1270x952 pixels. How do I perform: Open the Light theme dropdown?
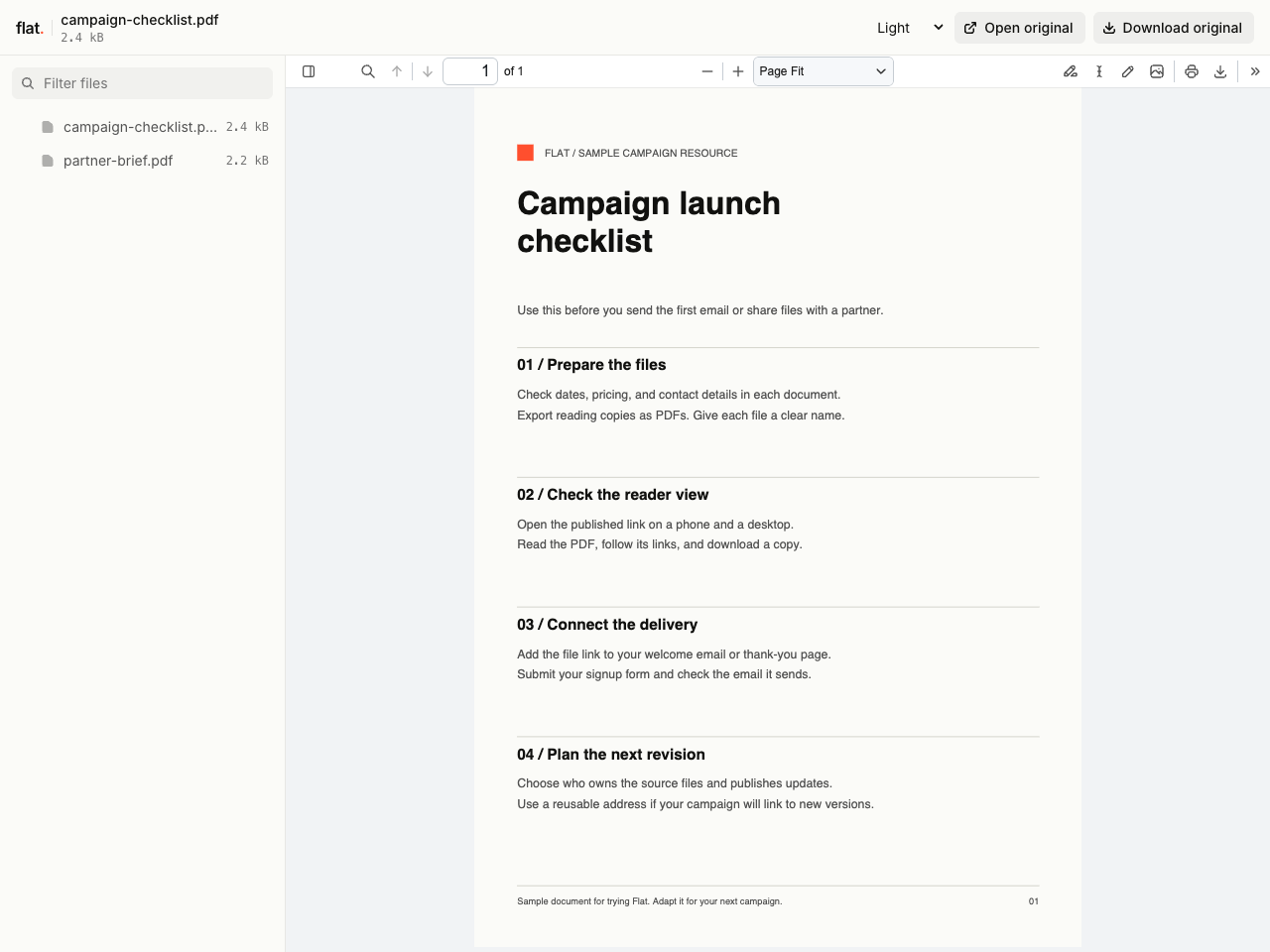(x=910, y=28)
